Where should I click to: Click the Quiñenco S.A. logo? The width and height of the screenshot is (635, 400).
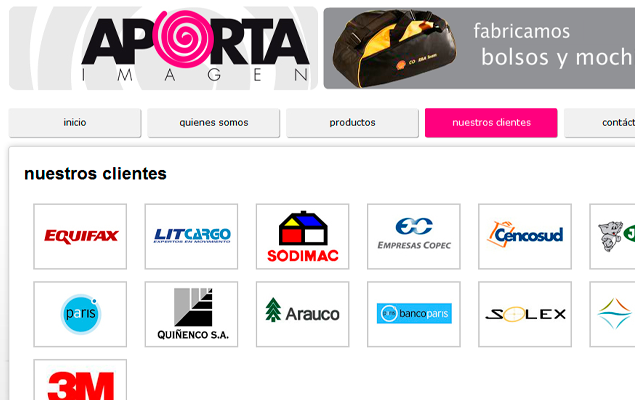click(x=192, y=314)
